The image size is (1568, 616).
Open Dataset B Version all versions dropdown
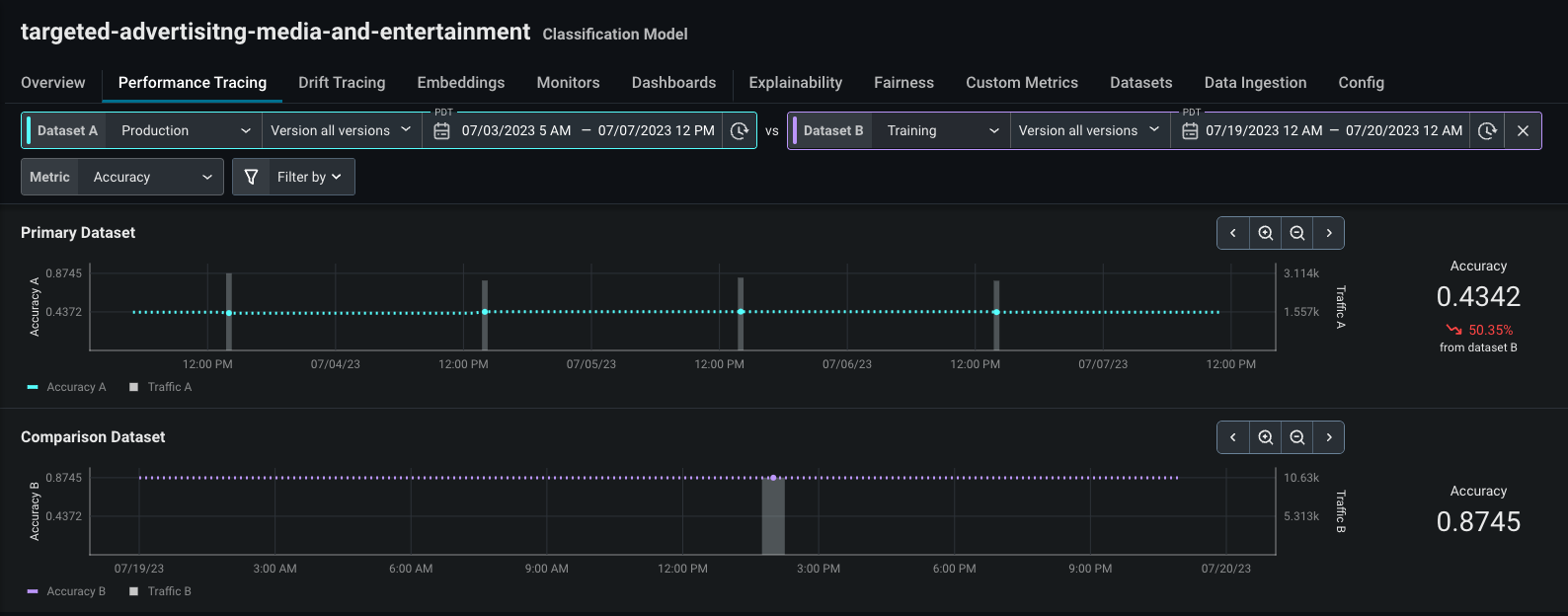click(x=1089, y=130)
